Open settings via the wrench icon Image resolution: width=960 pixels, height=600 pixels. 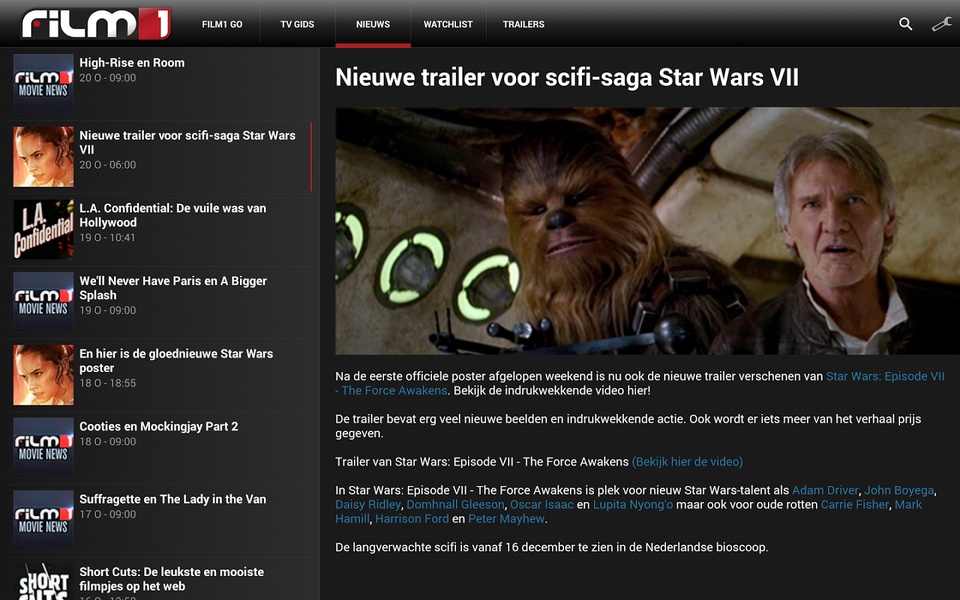[942, 24]
